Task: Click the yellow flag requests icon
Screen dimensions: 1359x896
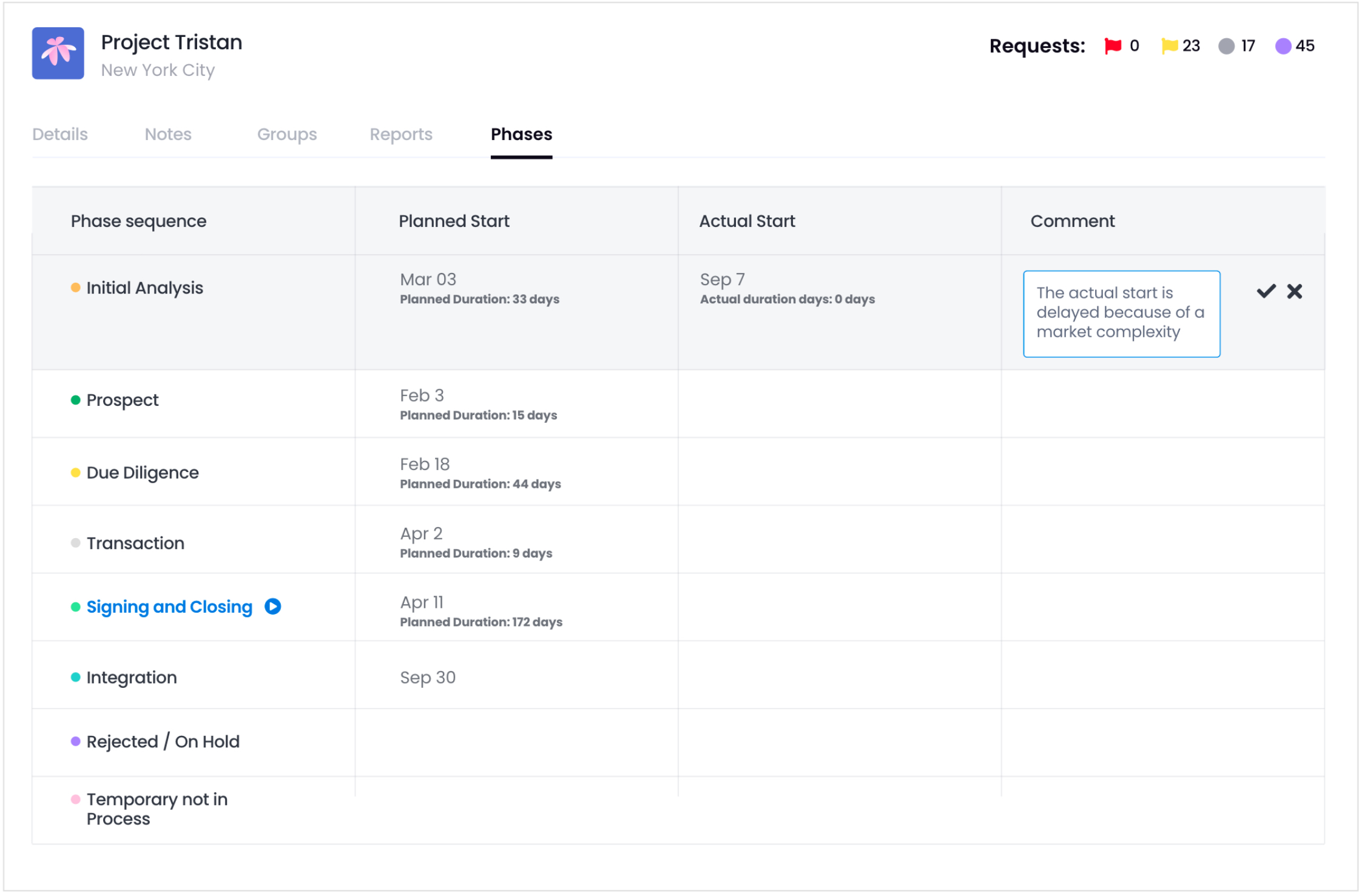Action: coord(1169,46)
